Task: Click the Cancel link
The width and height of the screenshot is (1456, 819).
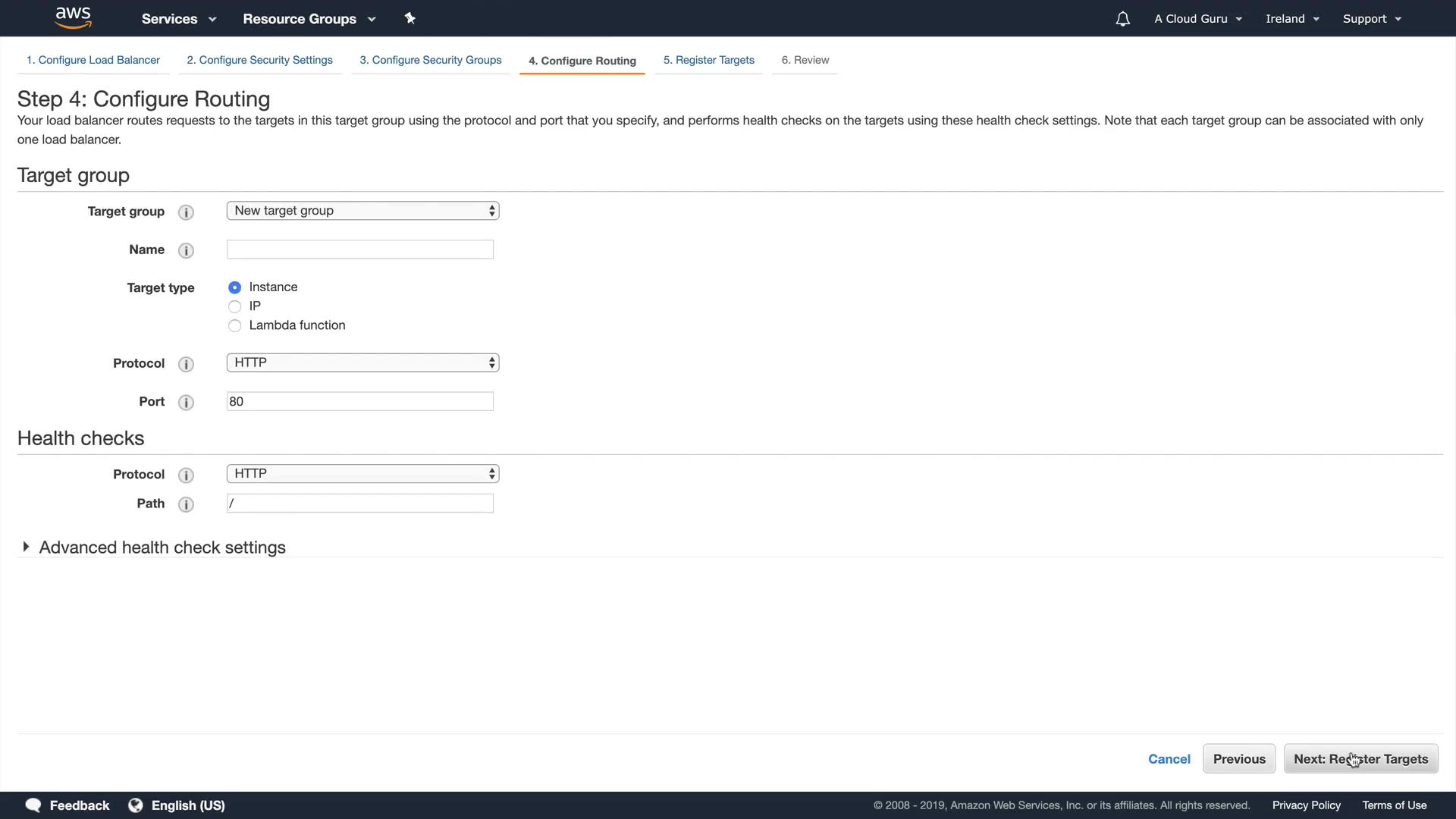Action: pyautogui.click(x=1169, y=759)
